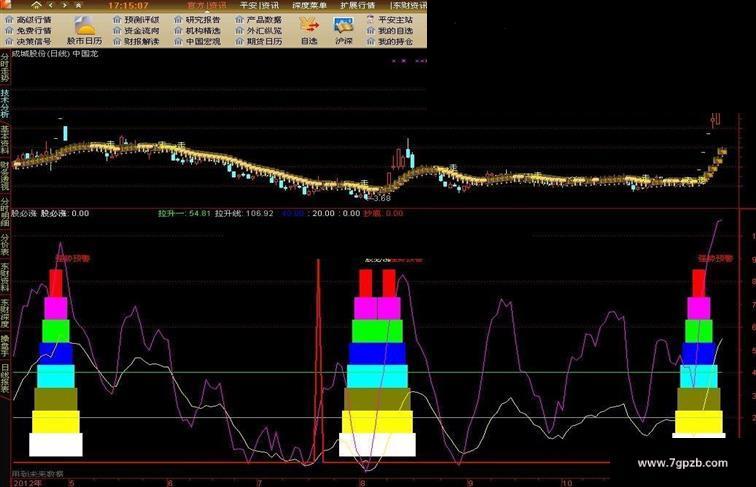Open 资金流向
The width and height of the screenshot is (756, 487).
pyautogui.click(x=142, y=30)
